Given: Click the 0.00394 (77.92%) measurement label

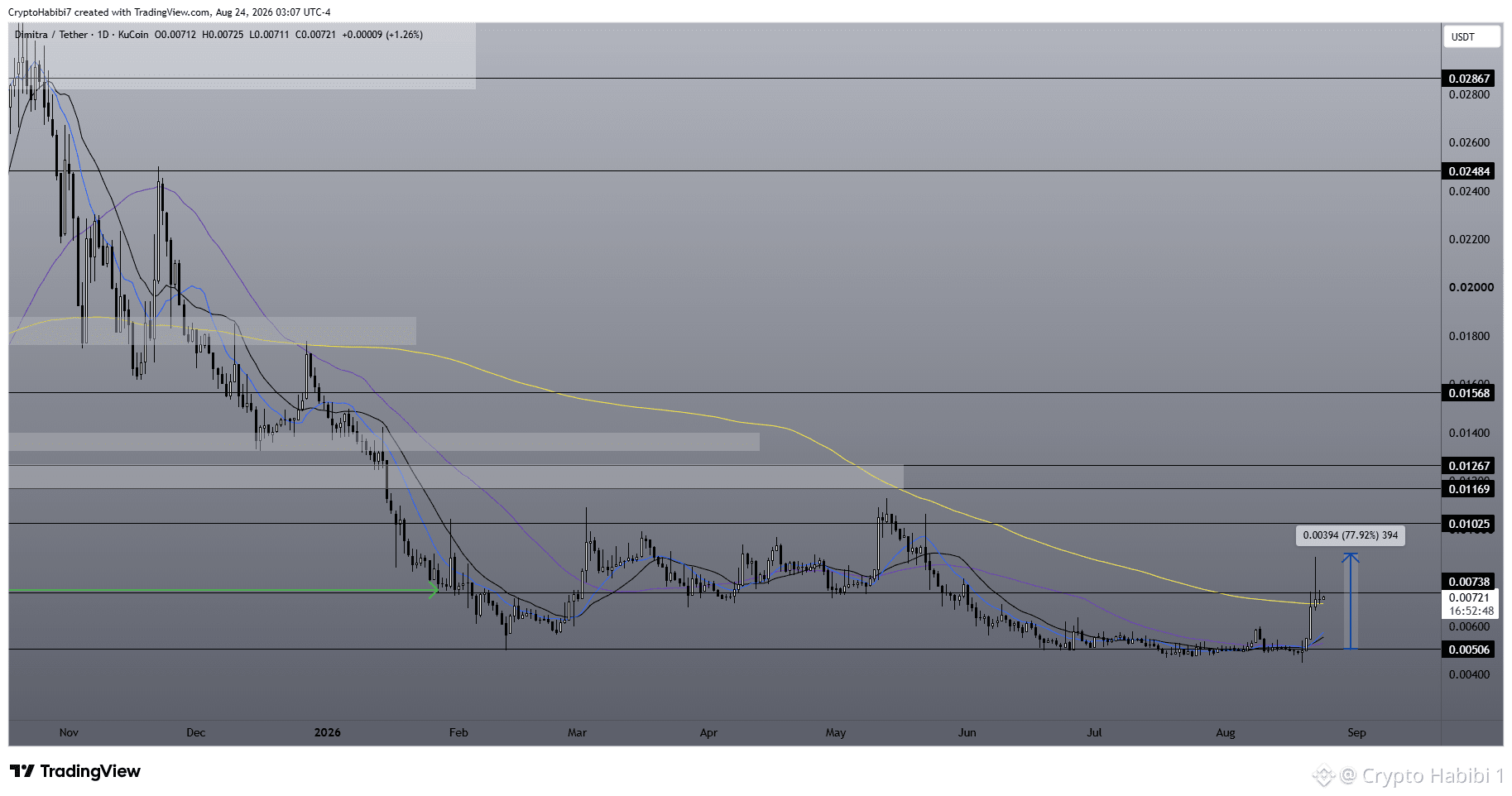Looking at the screenshot, I should coord(1351,535).
